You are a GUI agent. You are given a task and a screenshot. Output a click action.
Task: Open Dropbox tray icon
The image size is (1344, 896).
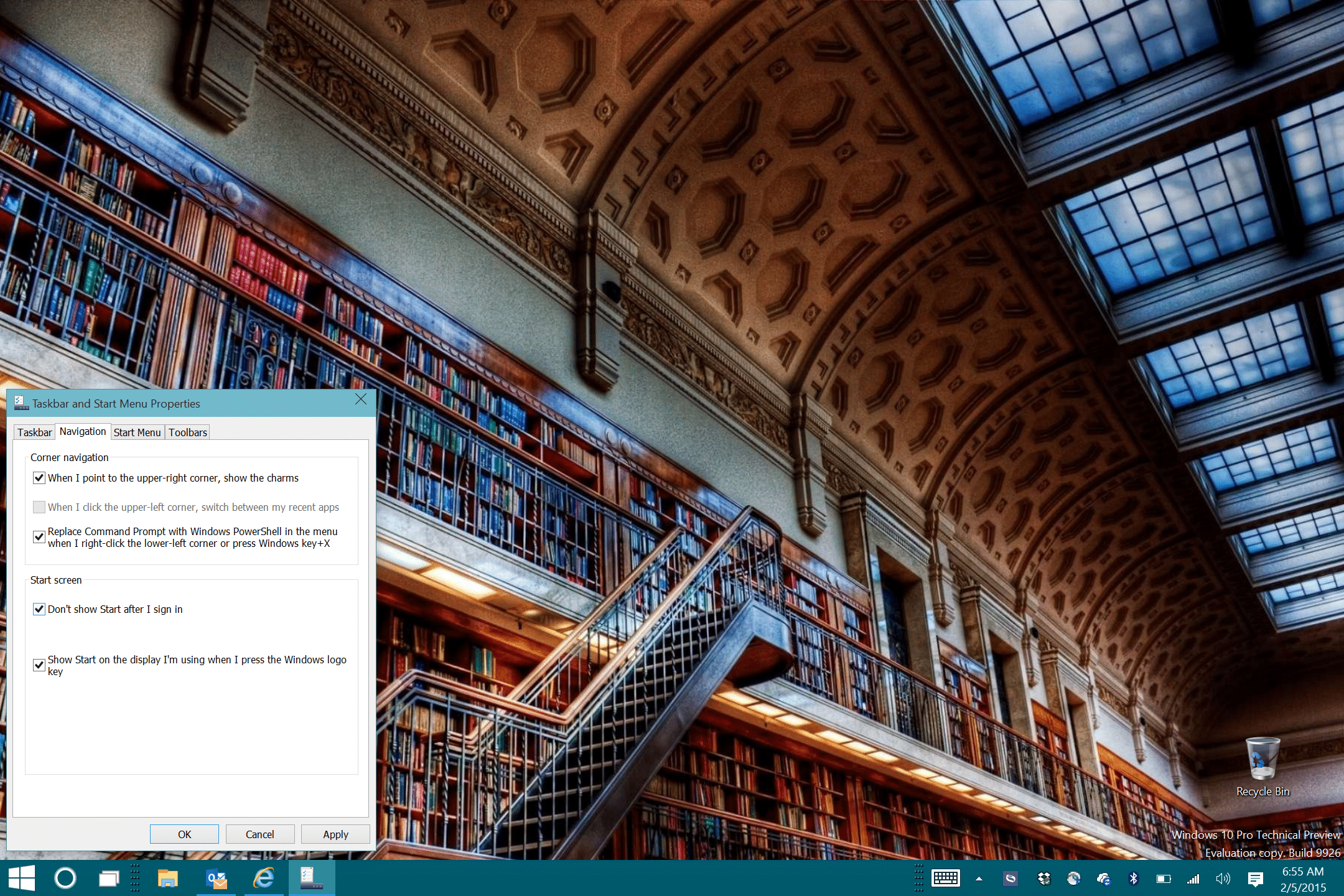[x=1044, y=879]
